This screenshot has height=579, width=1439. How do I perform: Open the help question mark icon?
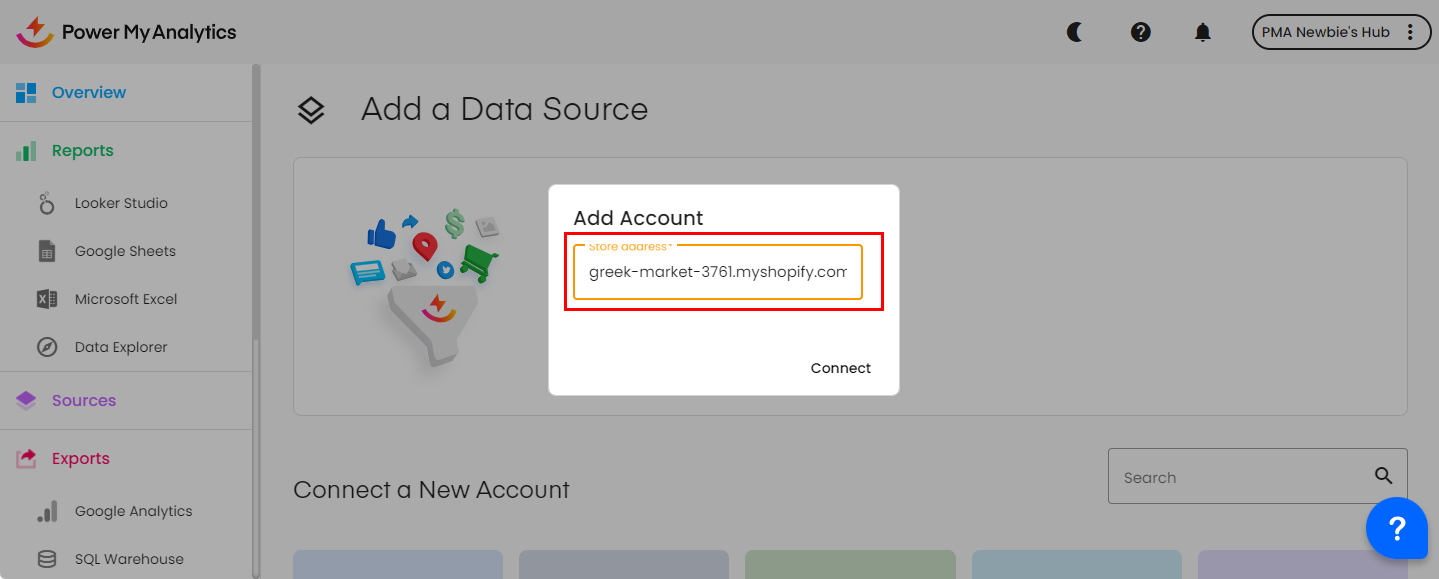1140,32
